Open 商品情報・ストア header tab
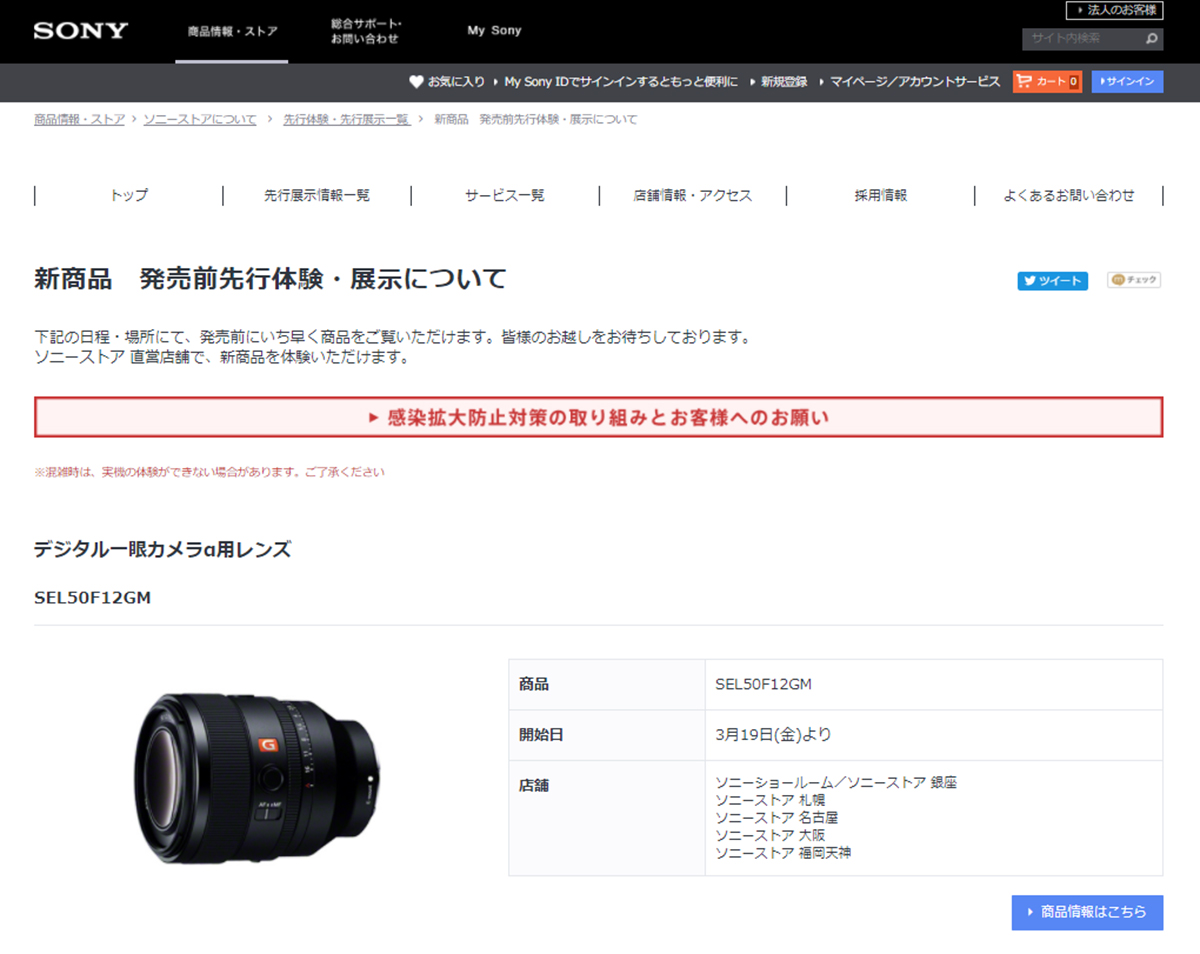This screenshot has height=954, width=1200. pos(232,31)
